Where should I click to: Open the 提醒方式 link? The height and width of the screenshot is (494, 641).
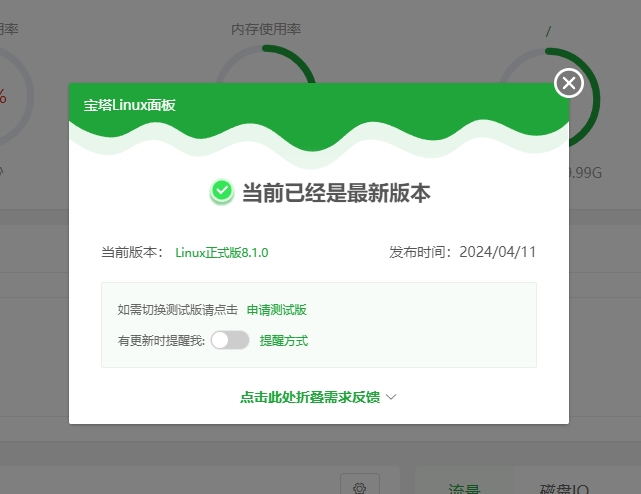click(284, 340)
